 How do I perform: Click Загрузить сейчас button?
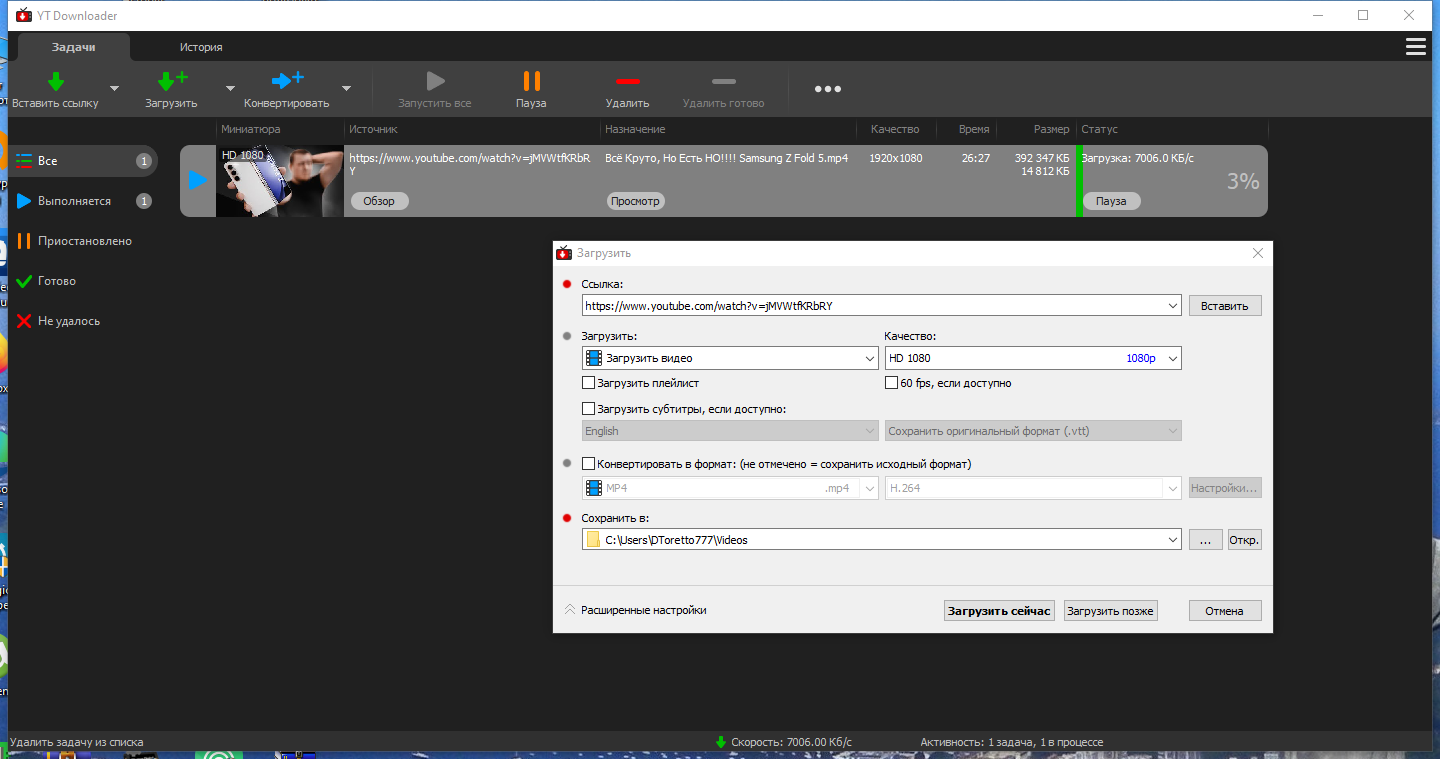999,611
